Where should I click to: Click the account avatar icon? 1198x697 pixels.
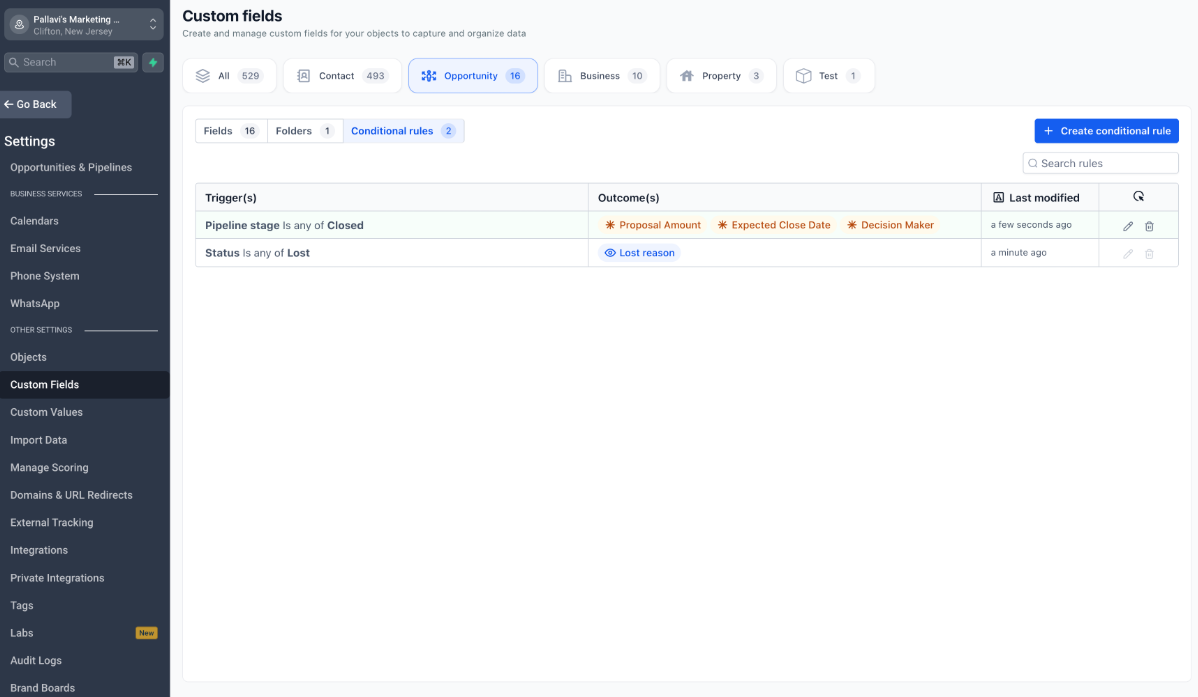click(x=19, y=24)
